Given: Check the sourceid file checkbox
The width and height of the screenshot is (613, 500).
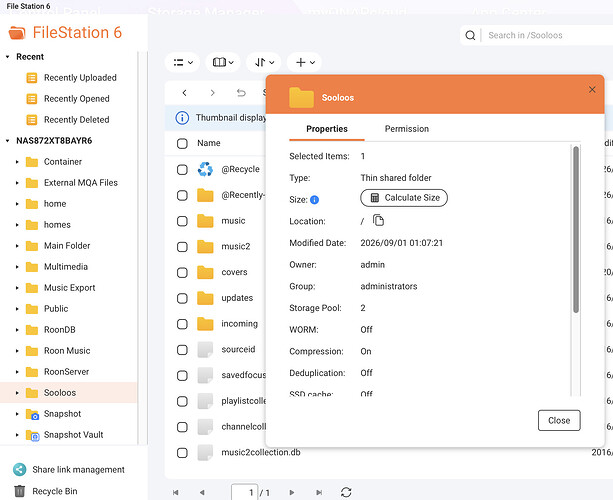Looking at the screenshot, I should tap(182, 350).
